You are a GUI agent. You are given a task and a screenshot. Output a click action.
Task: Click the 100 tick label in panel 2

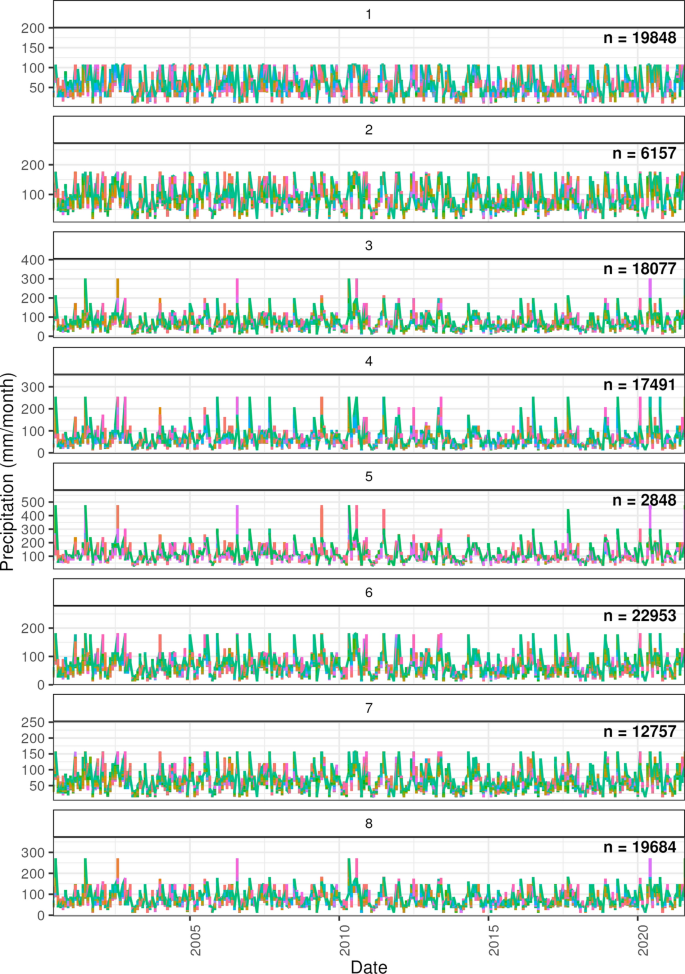[x=33, y=195]
